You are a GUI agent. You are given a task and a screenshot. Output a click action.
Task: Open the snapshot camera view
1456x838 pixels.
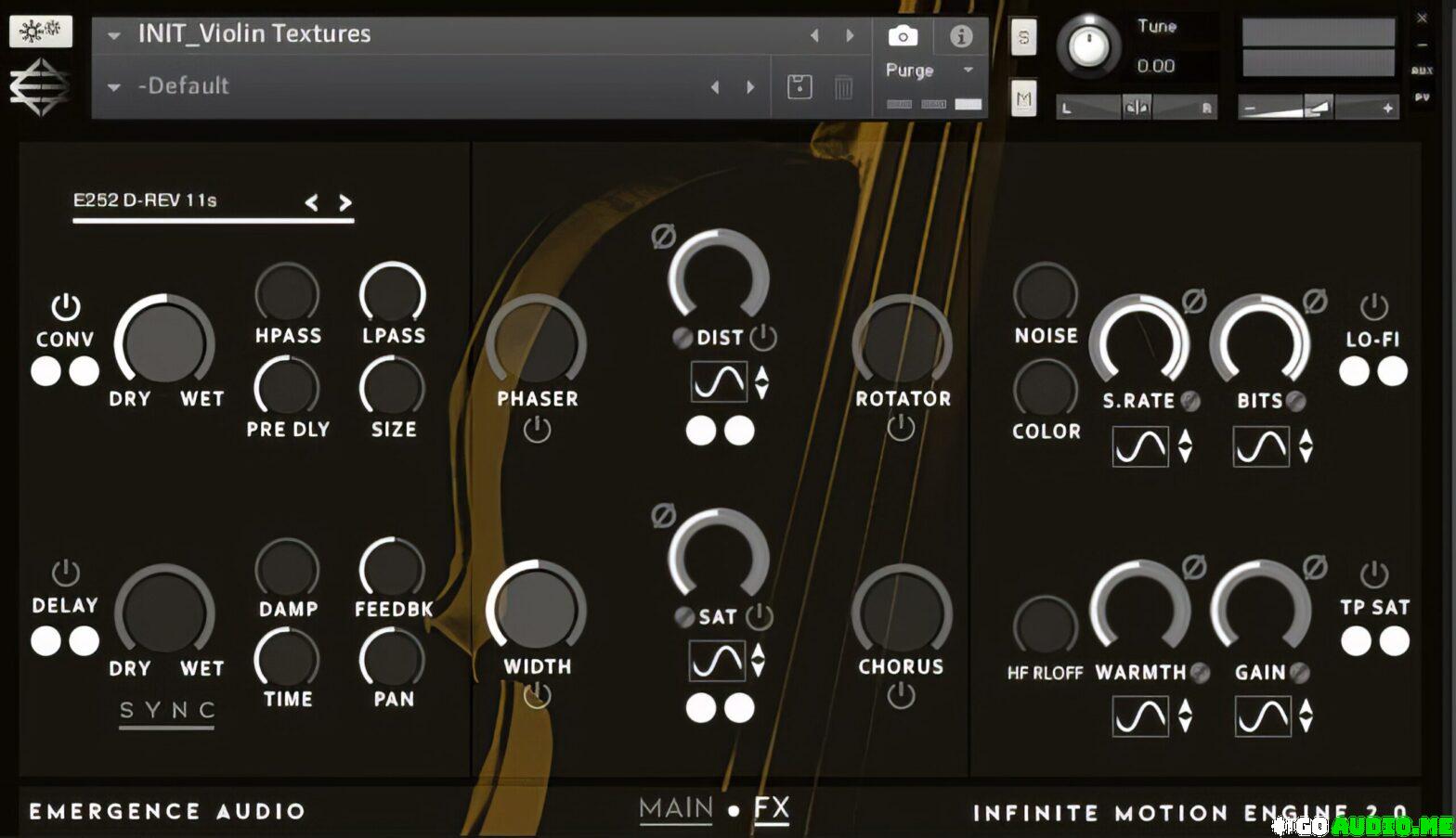[x=903, y=36]
